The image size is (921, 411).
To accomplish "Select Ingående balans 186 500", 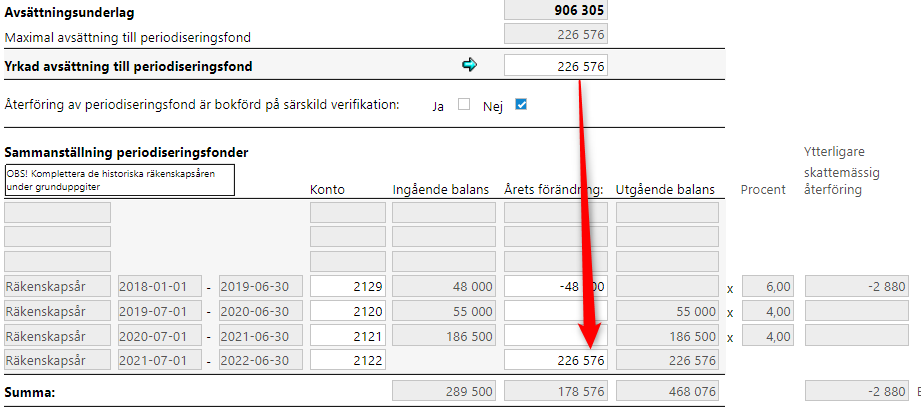I will pyautogui.click(x=443, y=336).
